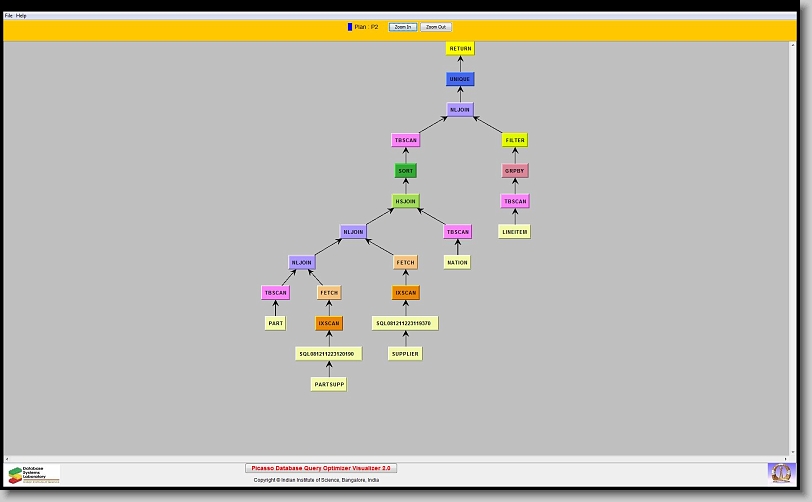The width and height of the screenshot is (812, 502).
Task: Select the TBSCAN node above LINEITEM
Action: [x=515, y=201]
